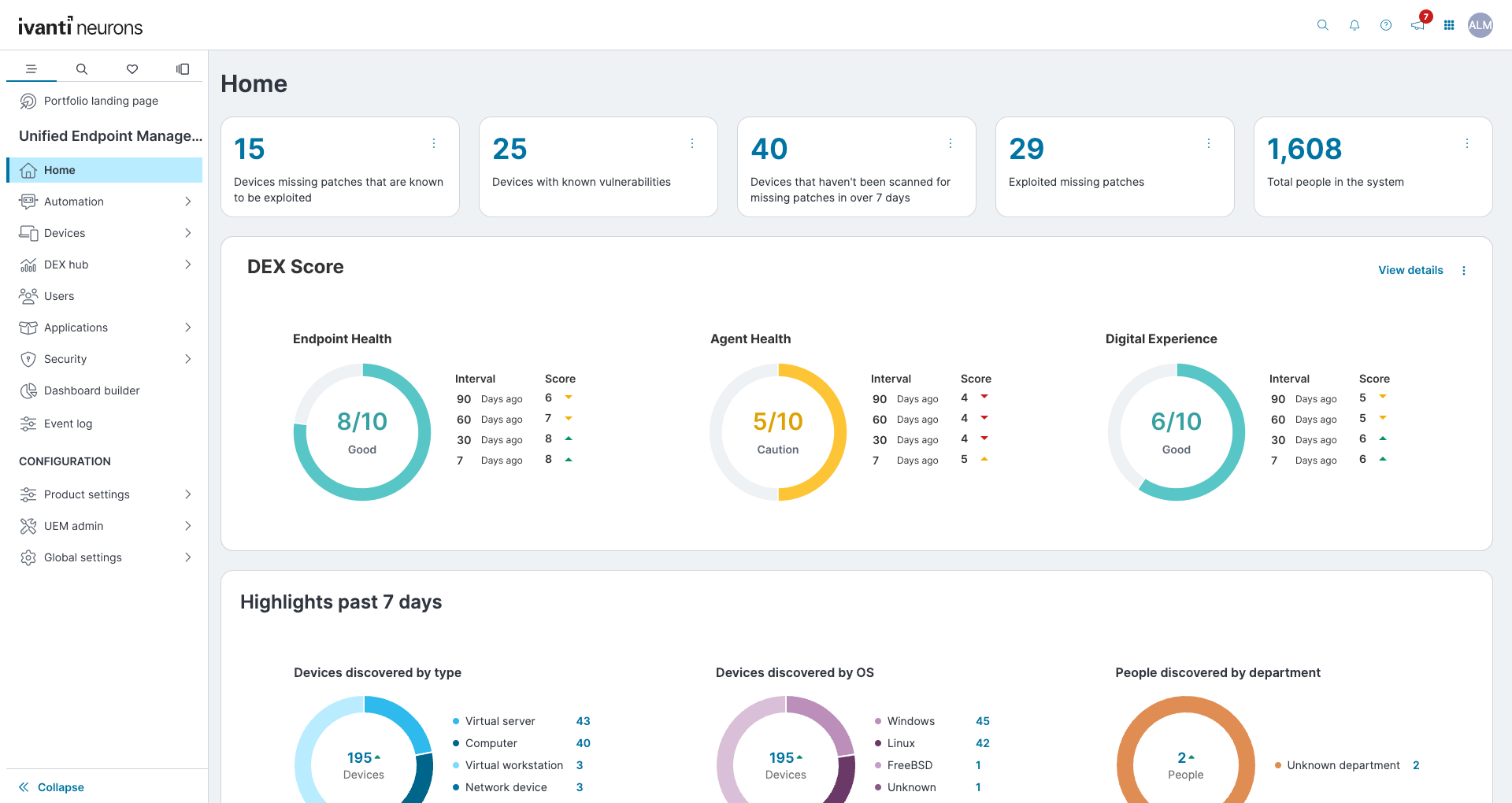Viewport: 1512px width, 803px height.
Task: Open options for the 15 devices card
Action: click(x=434, y=143)
